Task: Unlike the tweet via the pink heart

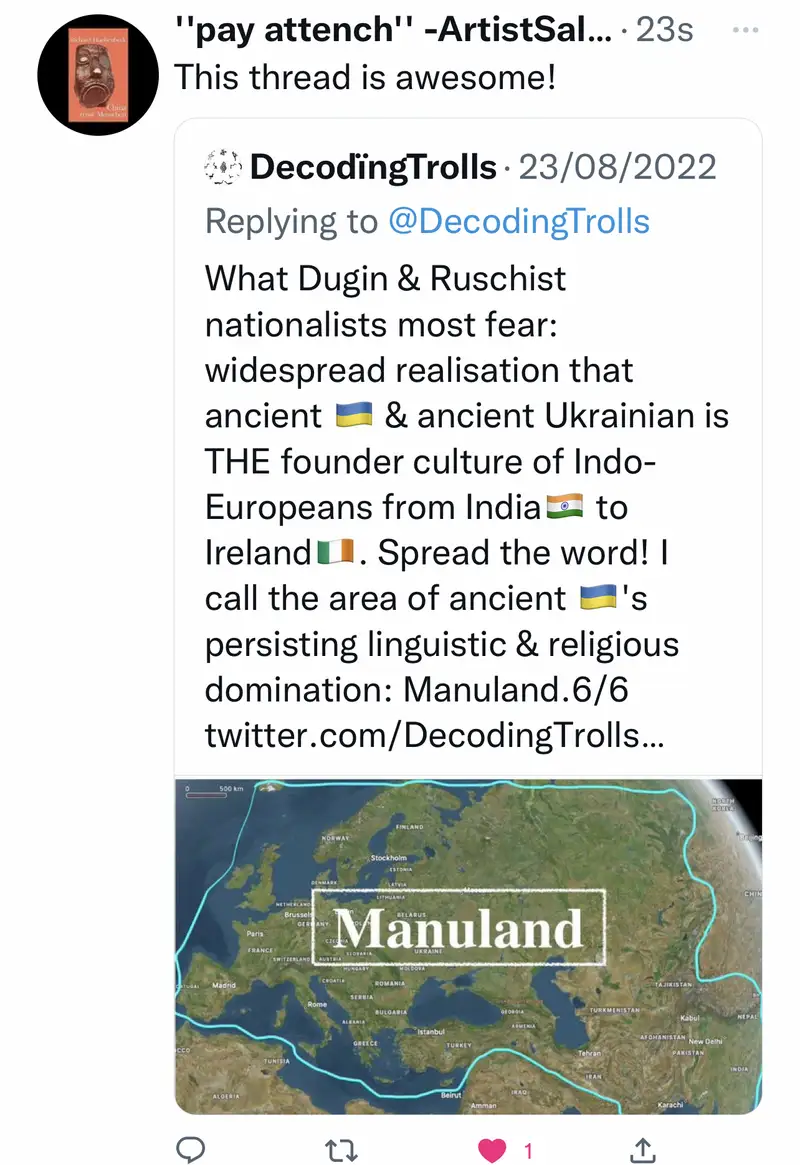Action: click(x=492, y=1151)
